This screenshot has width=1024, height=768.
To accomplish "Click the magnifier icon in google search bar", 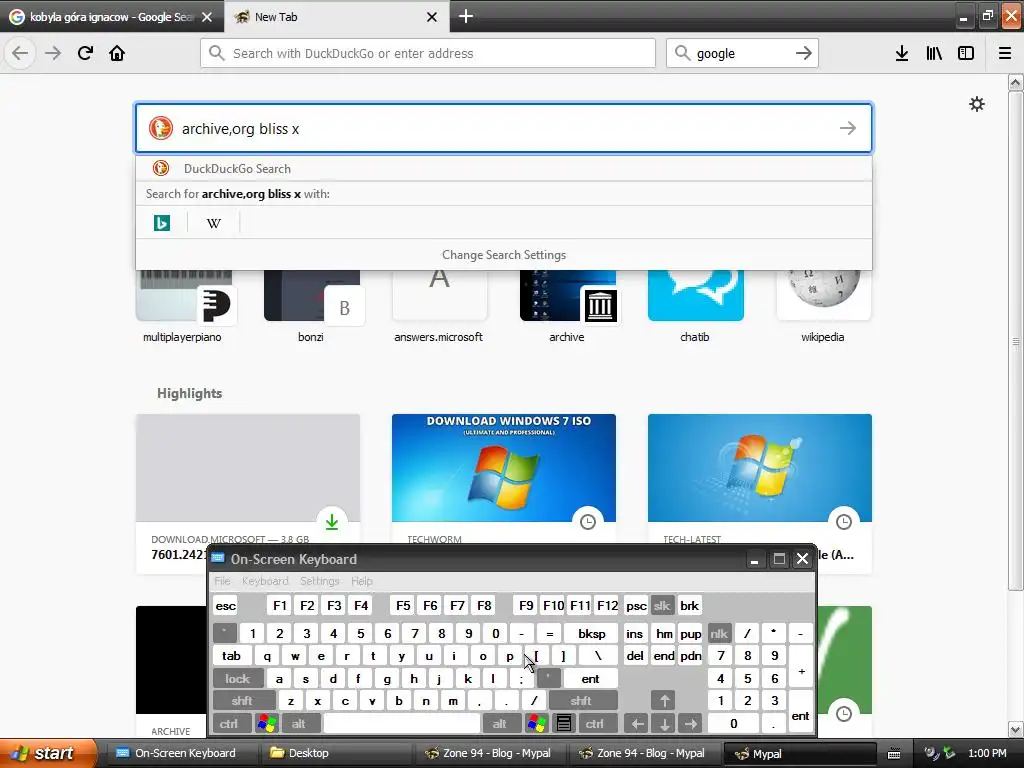I will 682,53.
